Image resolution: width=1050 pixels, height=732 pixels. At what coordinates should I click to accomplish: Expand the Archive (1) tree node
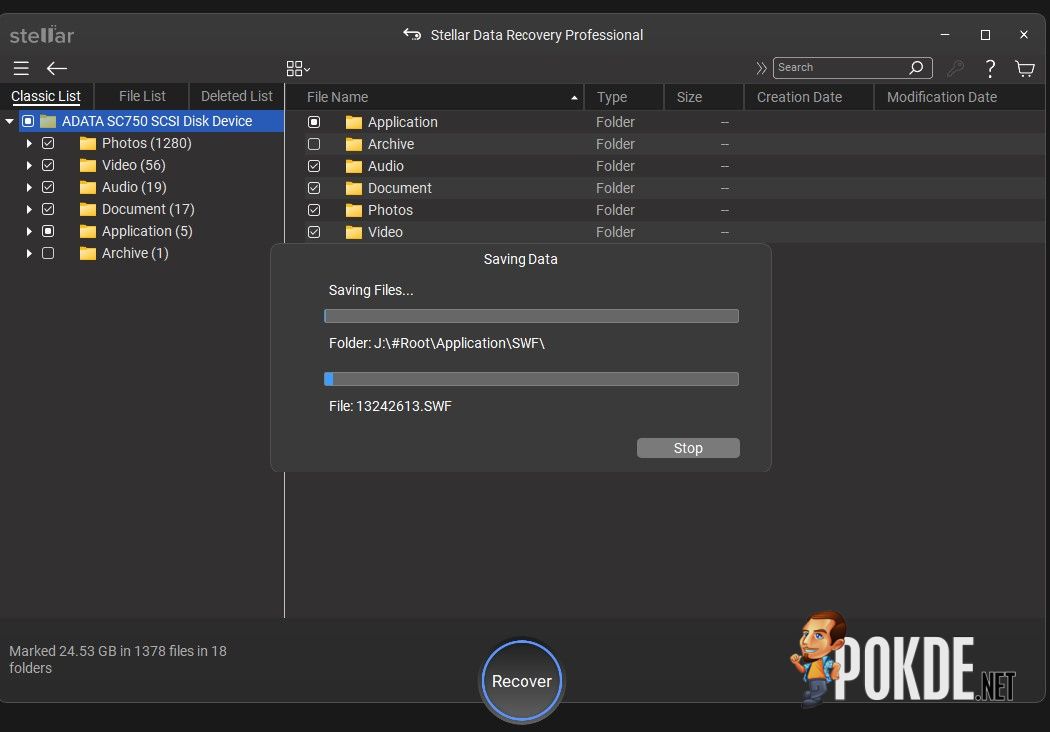[29, 254]
